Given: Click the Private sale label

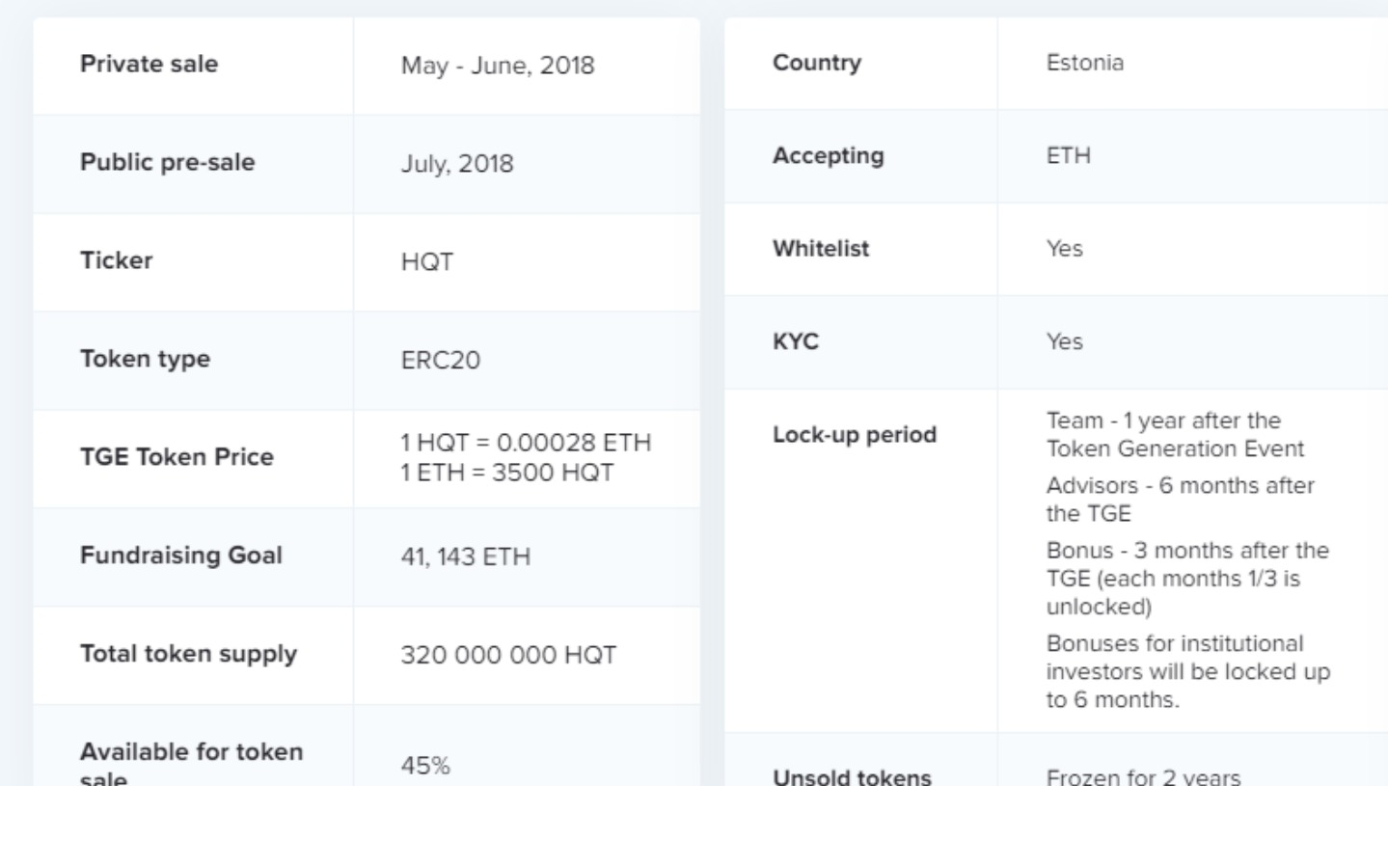Looking at the screenshot, I should coord(149,64).
